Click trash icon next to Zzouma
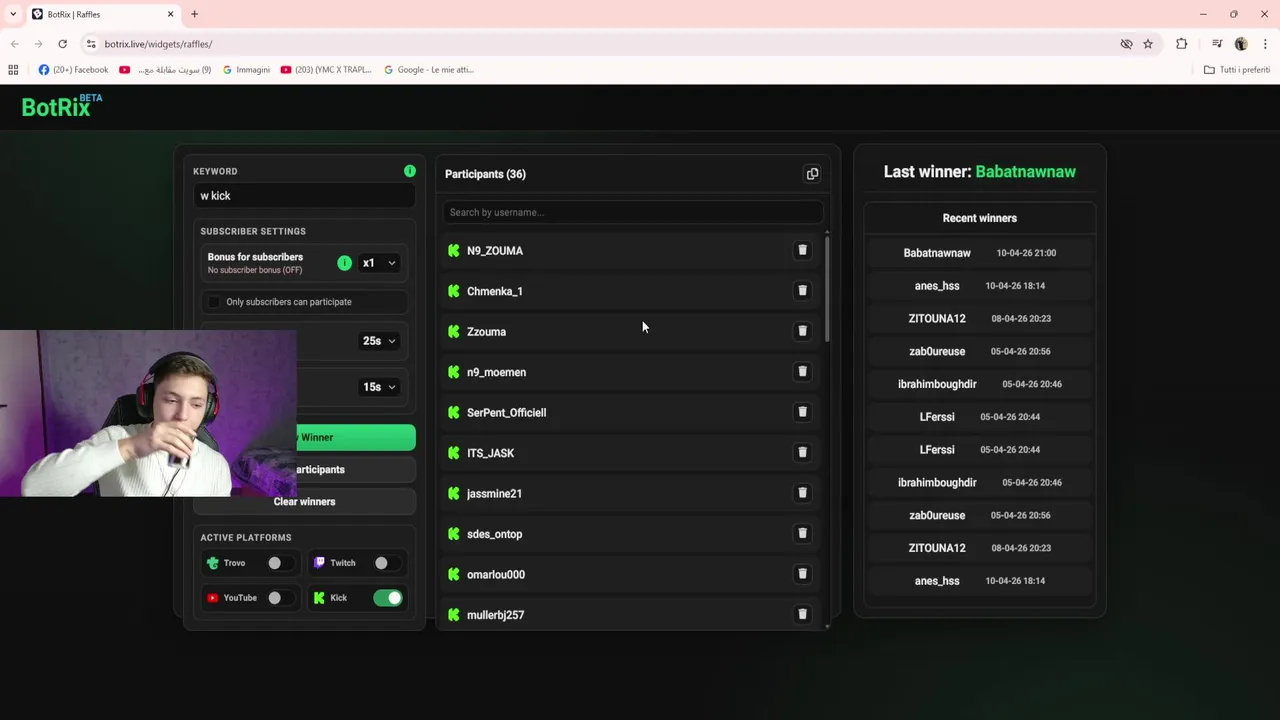 tap(802, 331)
